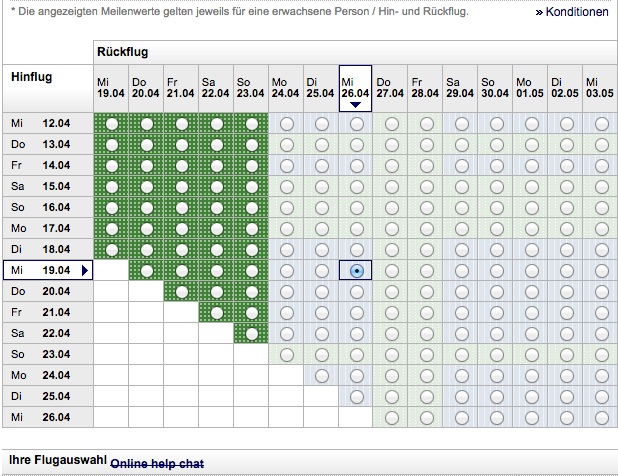The height and width of the screenshot is (476, 618).
Task: Choose outbound Do 20.04 with return Sa 22.04
Action: 216,291
